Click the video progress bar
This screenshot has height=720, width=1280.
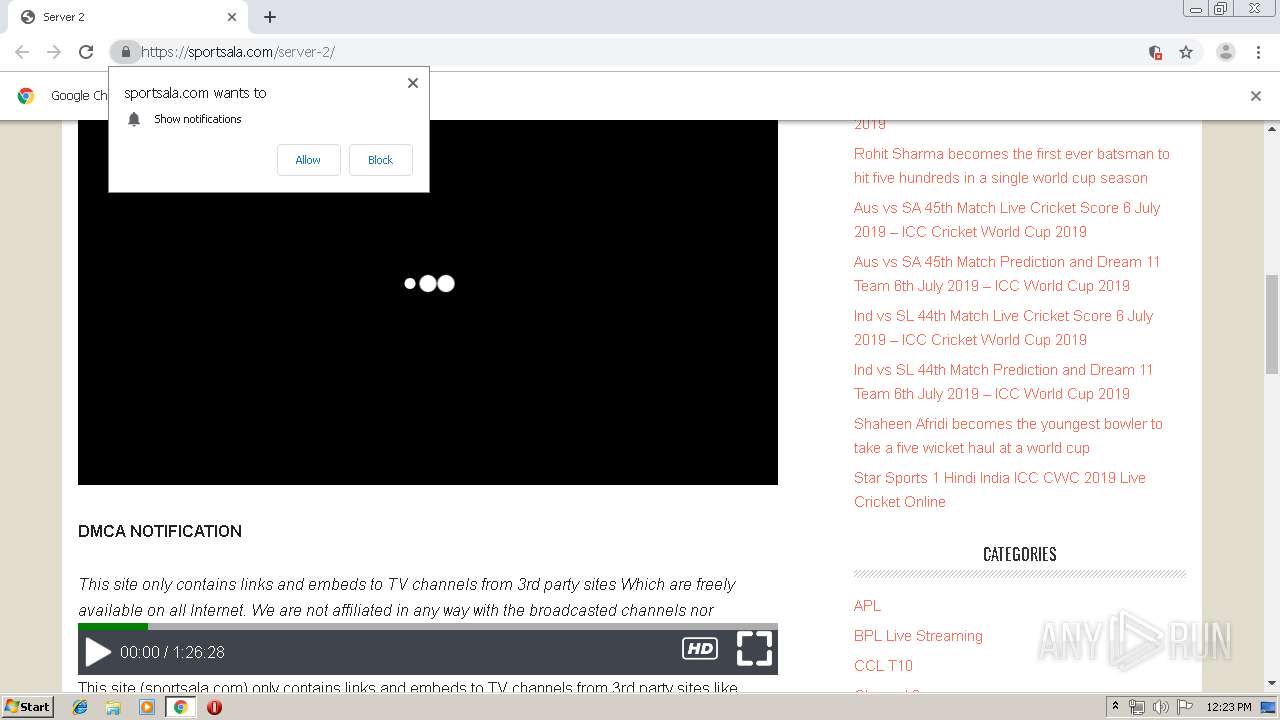point(428,626)
